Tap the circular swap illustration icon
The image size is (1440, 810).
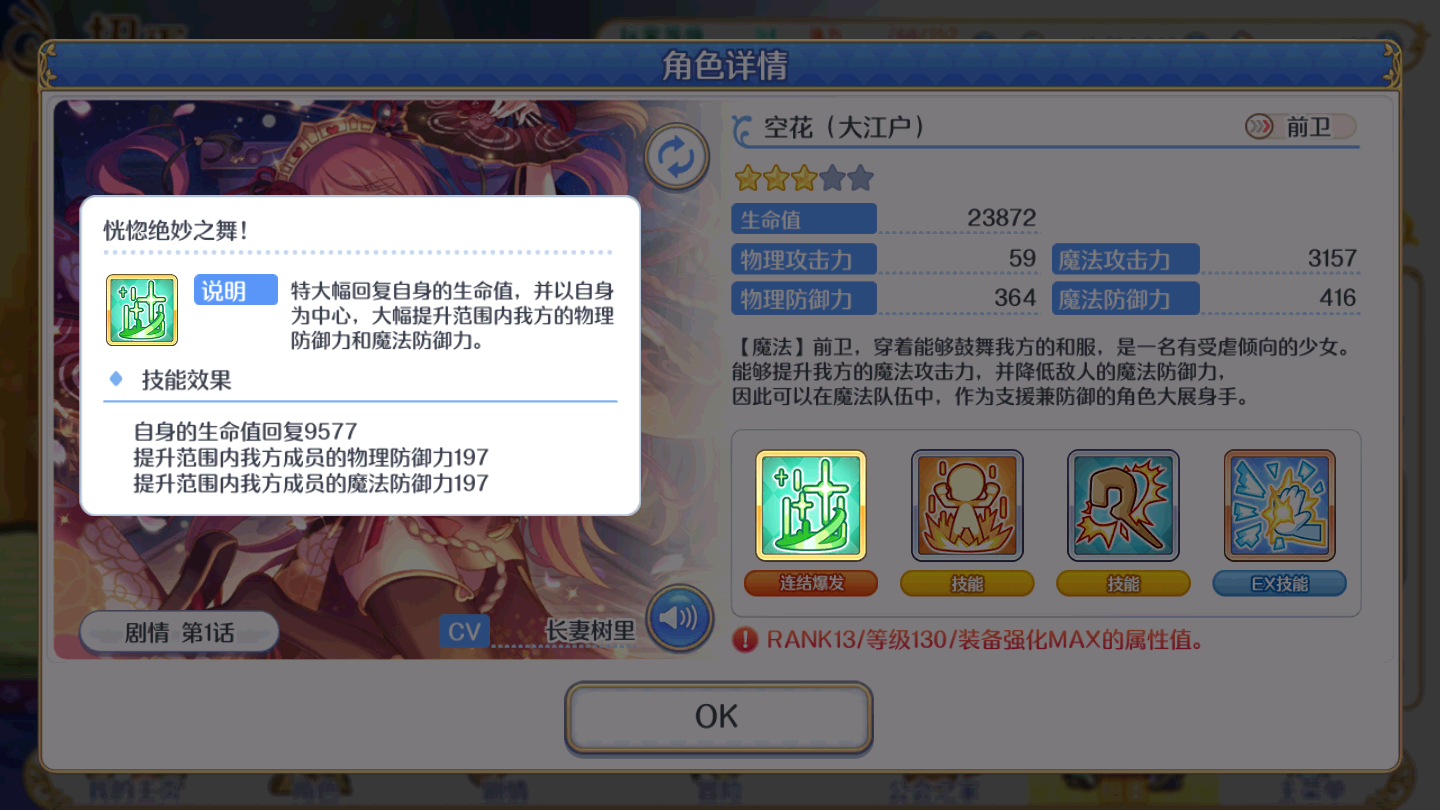tap(677, 157)
